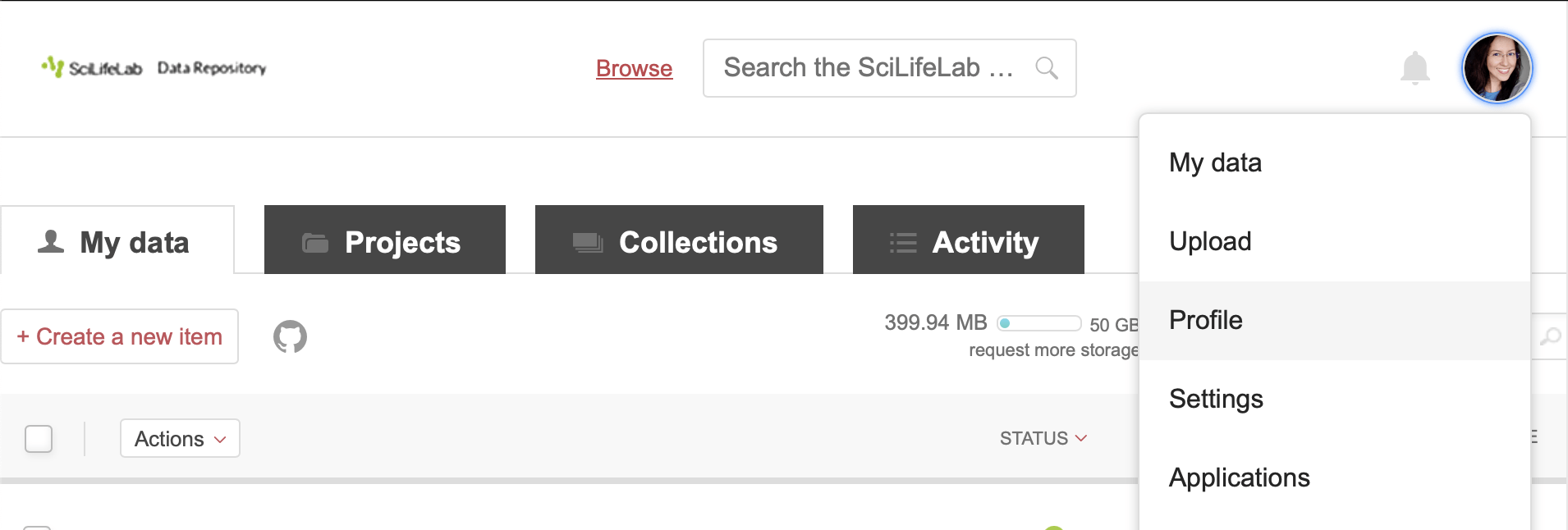The image size is (1568, 530).
Task: Tick the select-all items checkbox
Action: coord(39,439)
